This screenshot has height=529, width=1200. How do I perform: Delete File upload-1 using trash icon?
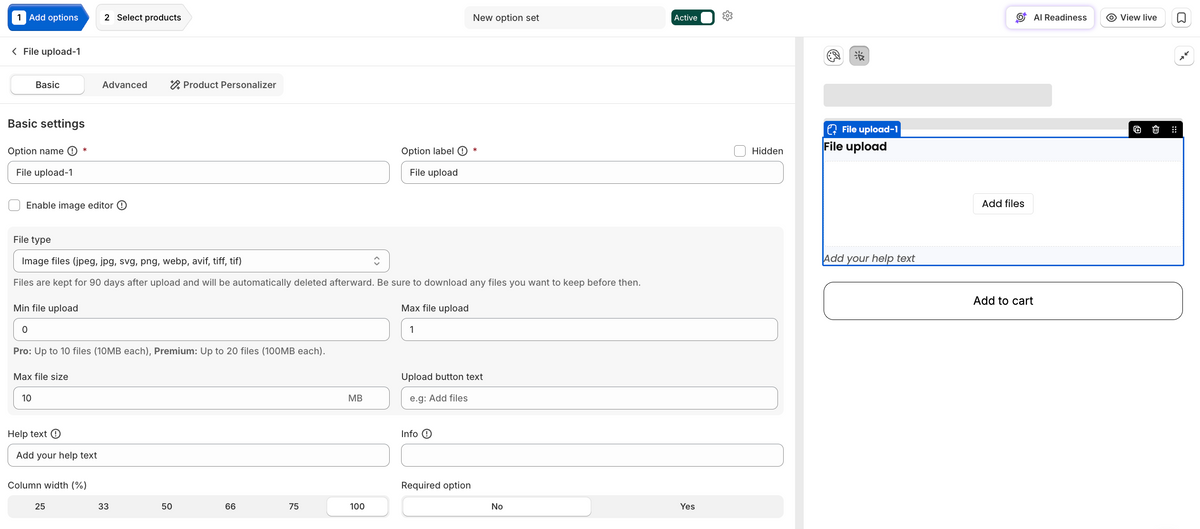click(x=1155, y=129)
